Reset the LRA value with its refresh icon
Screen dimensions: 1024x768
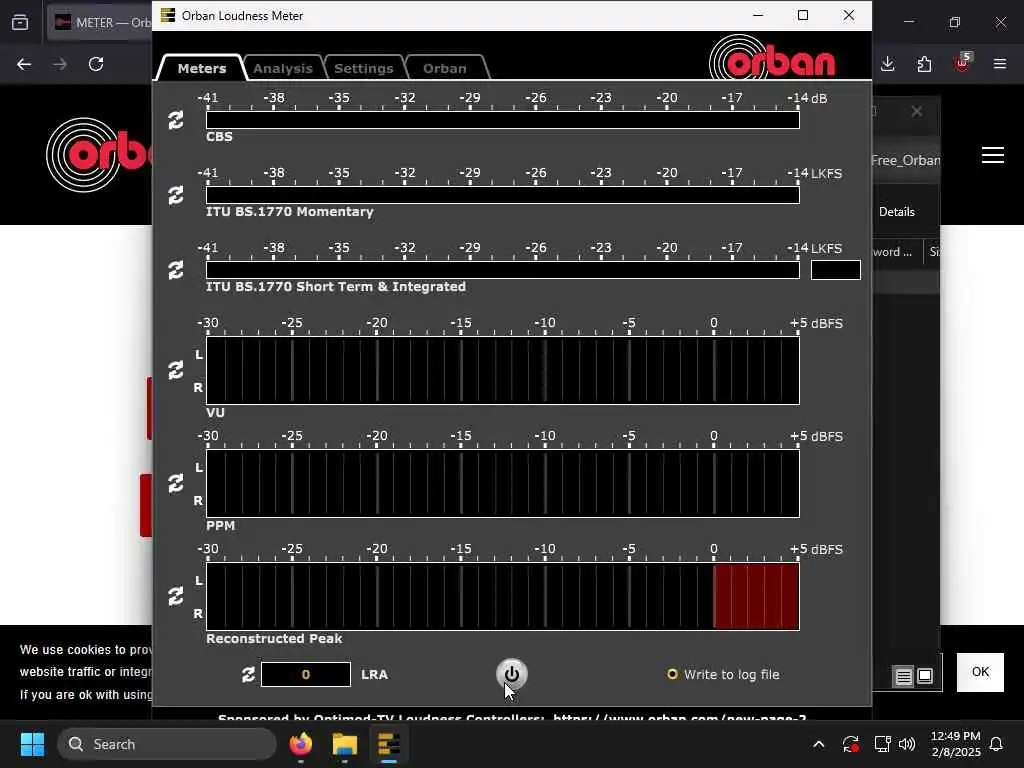(x=248, y=675)
